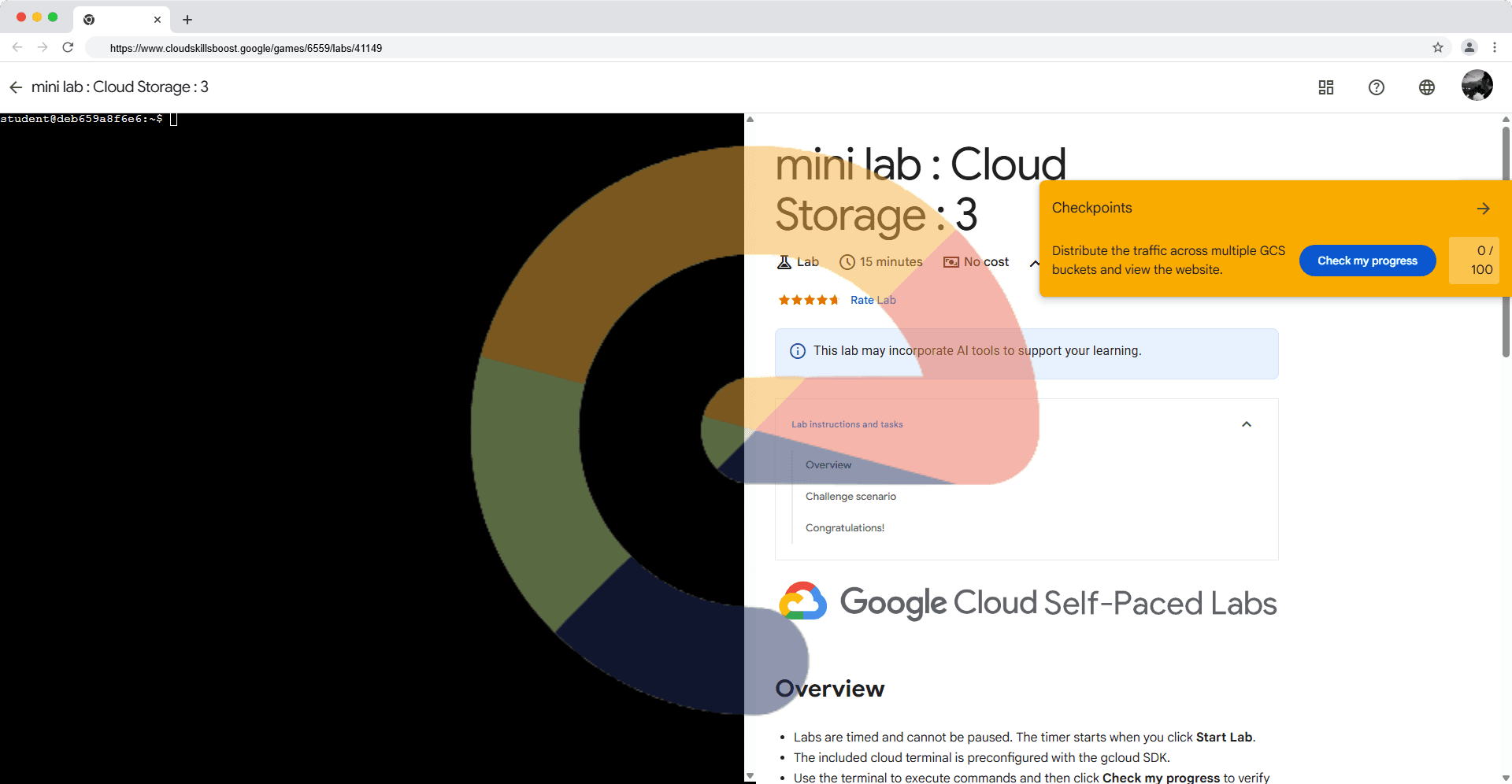Click the language globe icon
Image resolution: width=1512 pixels, height=784 pixels.
1426,87
